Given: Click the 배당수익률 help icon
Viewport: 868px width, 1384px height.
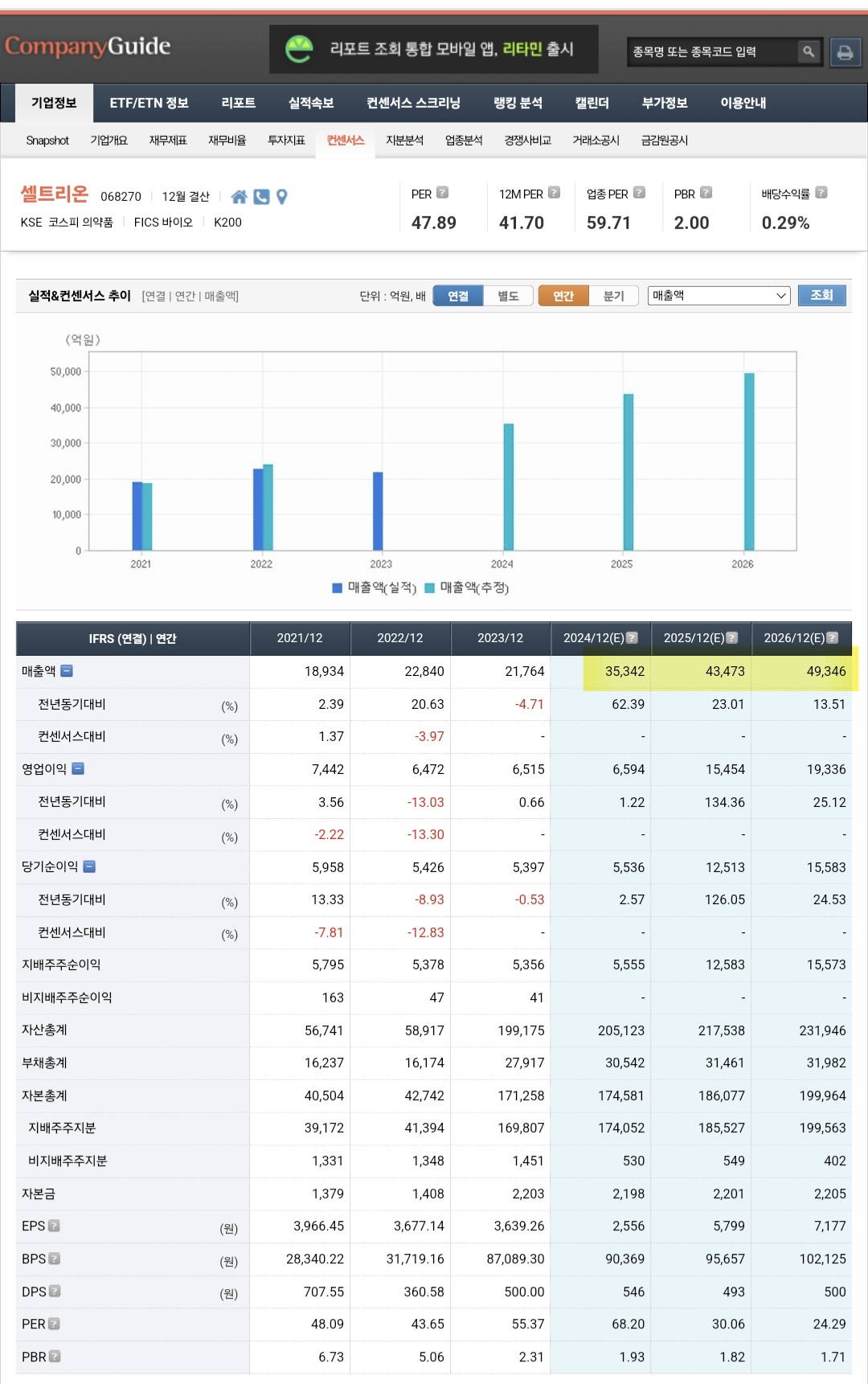Looking at the screenshot, I should [x=821, y=193].
